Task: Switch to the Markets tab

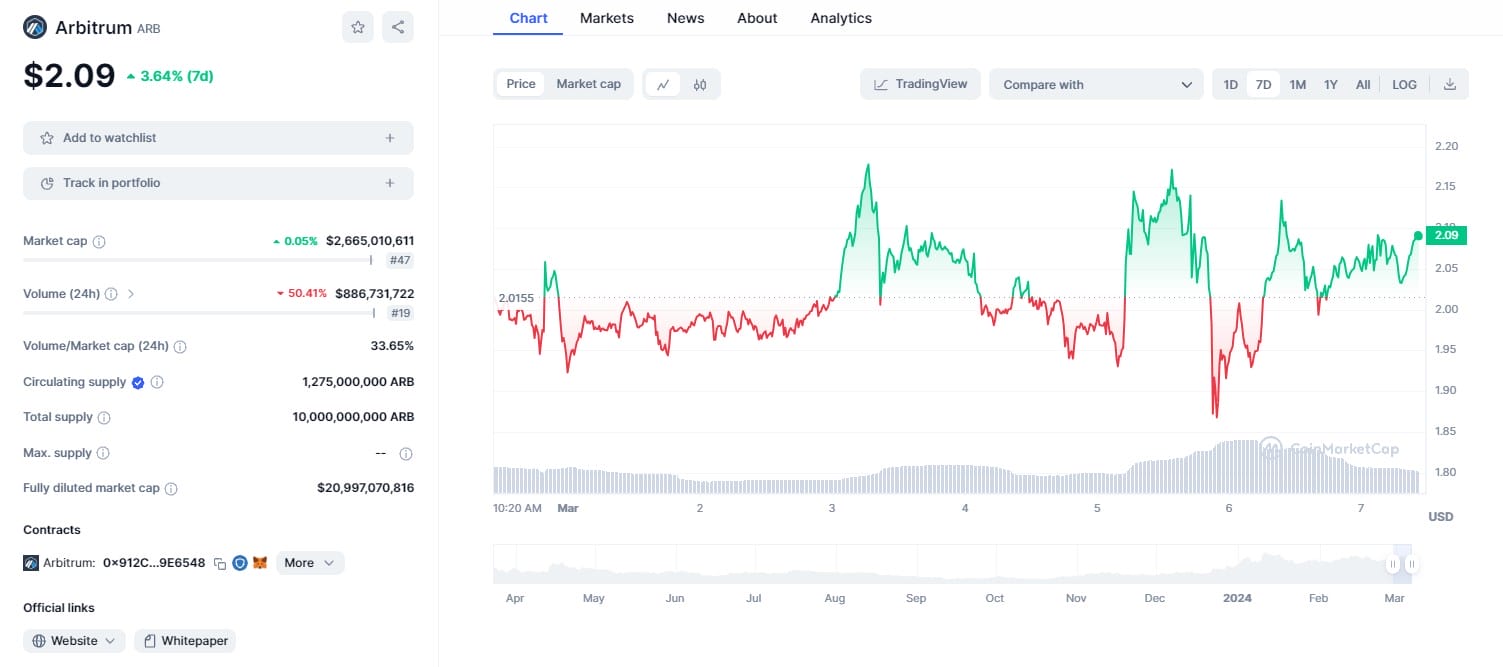Action: click(605, 18)
